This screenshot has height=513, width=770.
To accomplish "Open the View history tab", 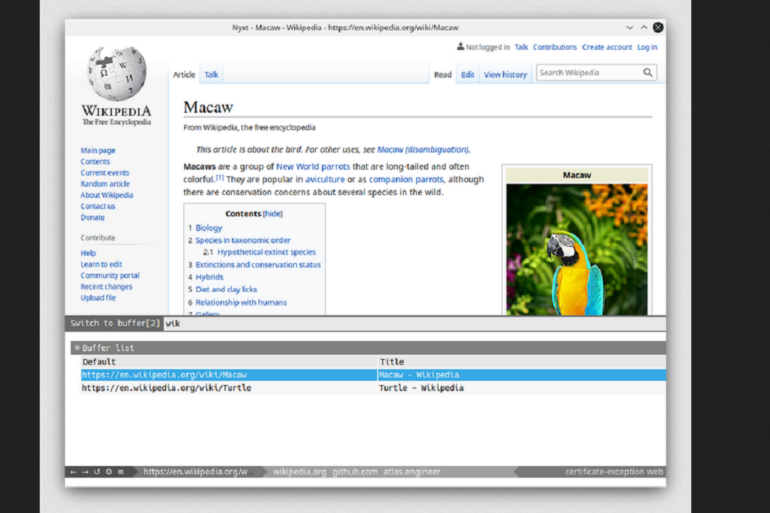I will (x=505, y=75).
